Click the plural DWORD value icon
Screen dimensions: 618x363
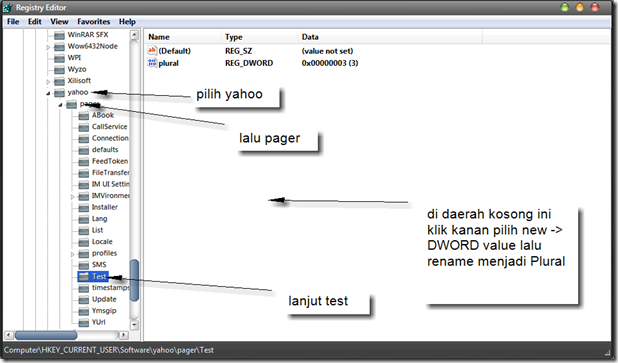[x=152, y=63]
